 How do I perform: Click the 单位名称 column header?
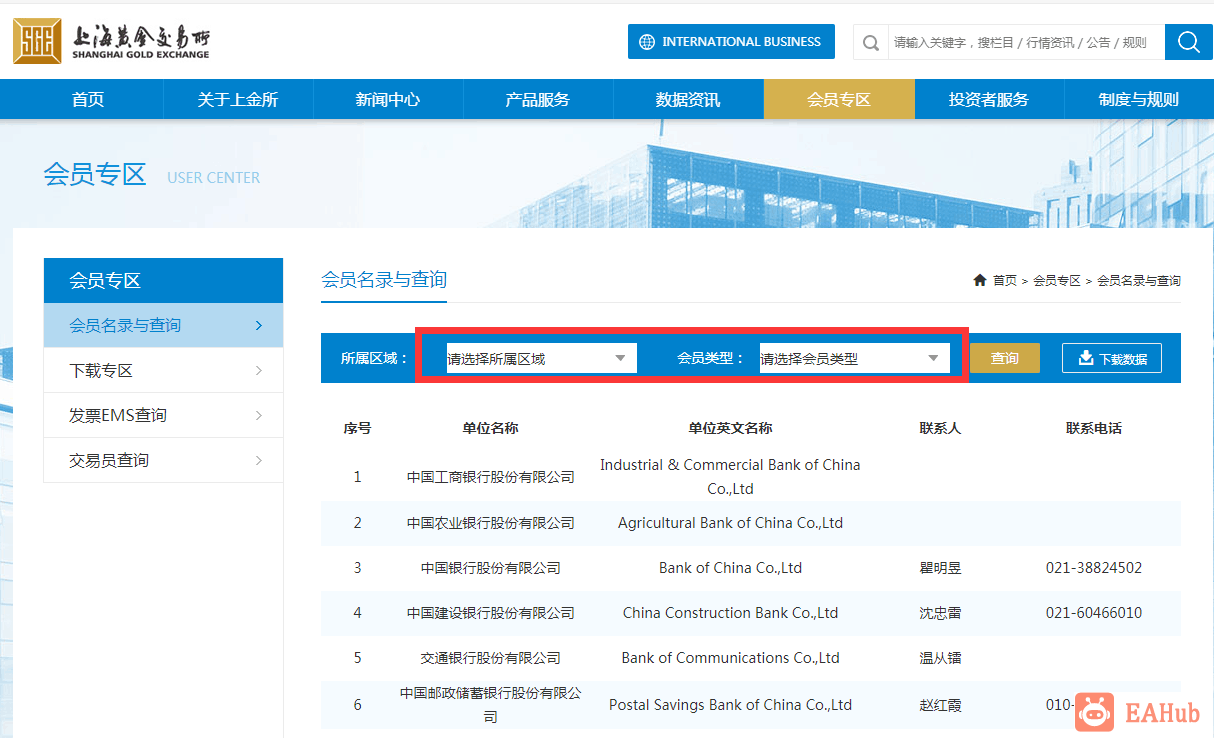coord(490,428)
